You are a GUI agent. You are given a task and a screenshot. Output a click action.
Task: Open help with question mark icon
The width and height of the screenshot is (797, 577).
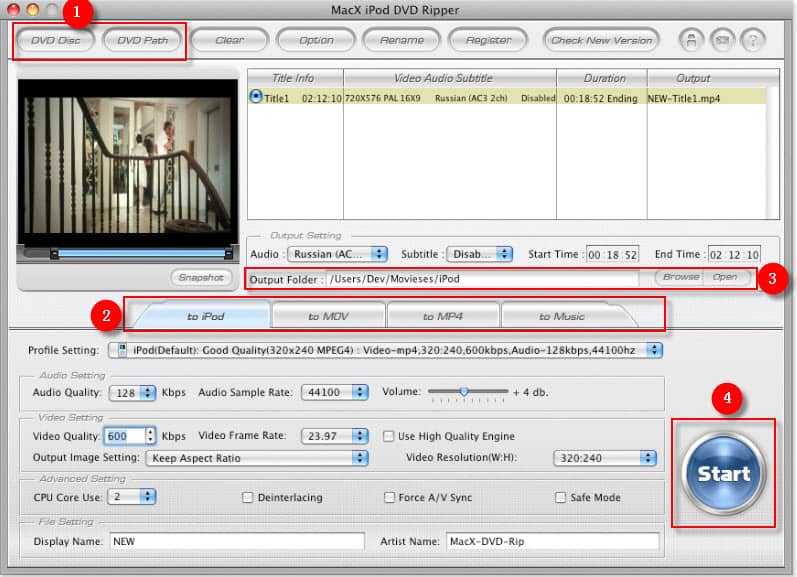(751, 40)
